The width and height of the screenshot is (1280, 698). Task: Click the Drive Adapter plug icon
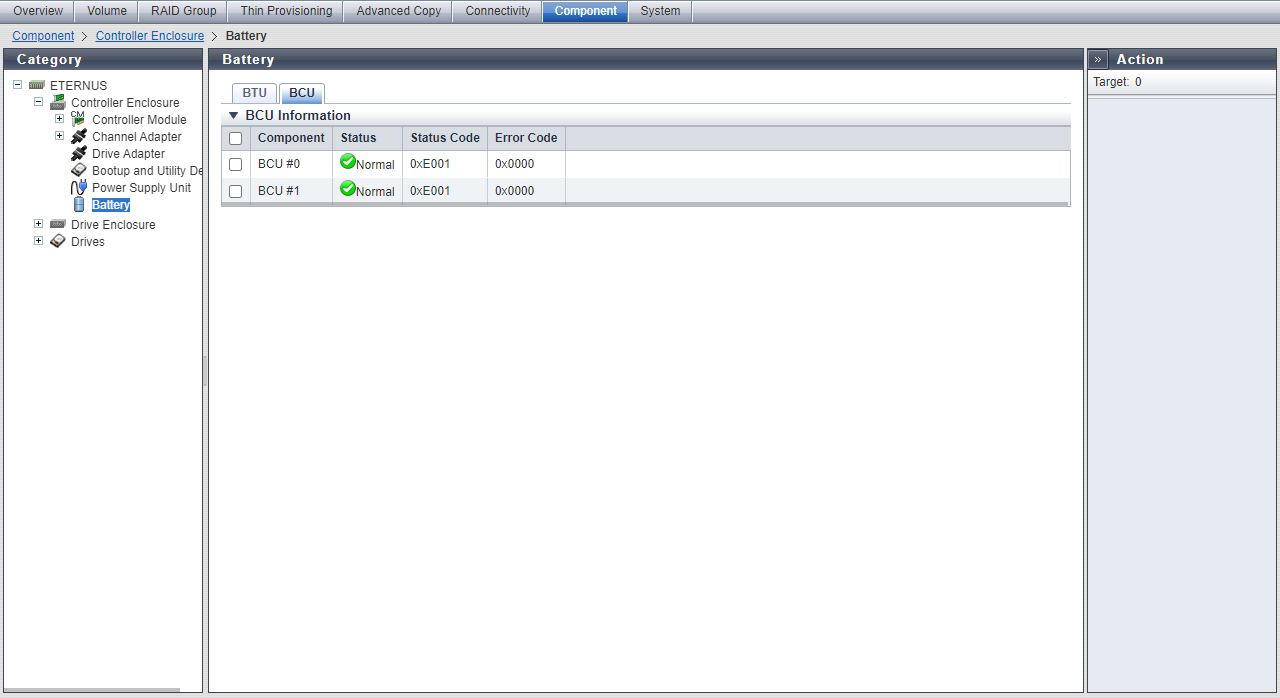(79, 154)
